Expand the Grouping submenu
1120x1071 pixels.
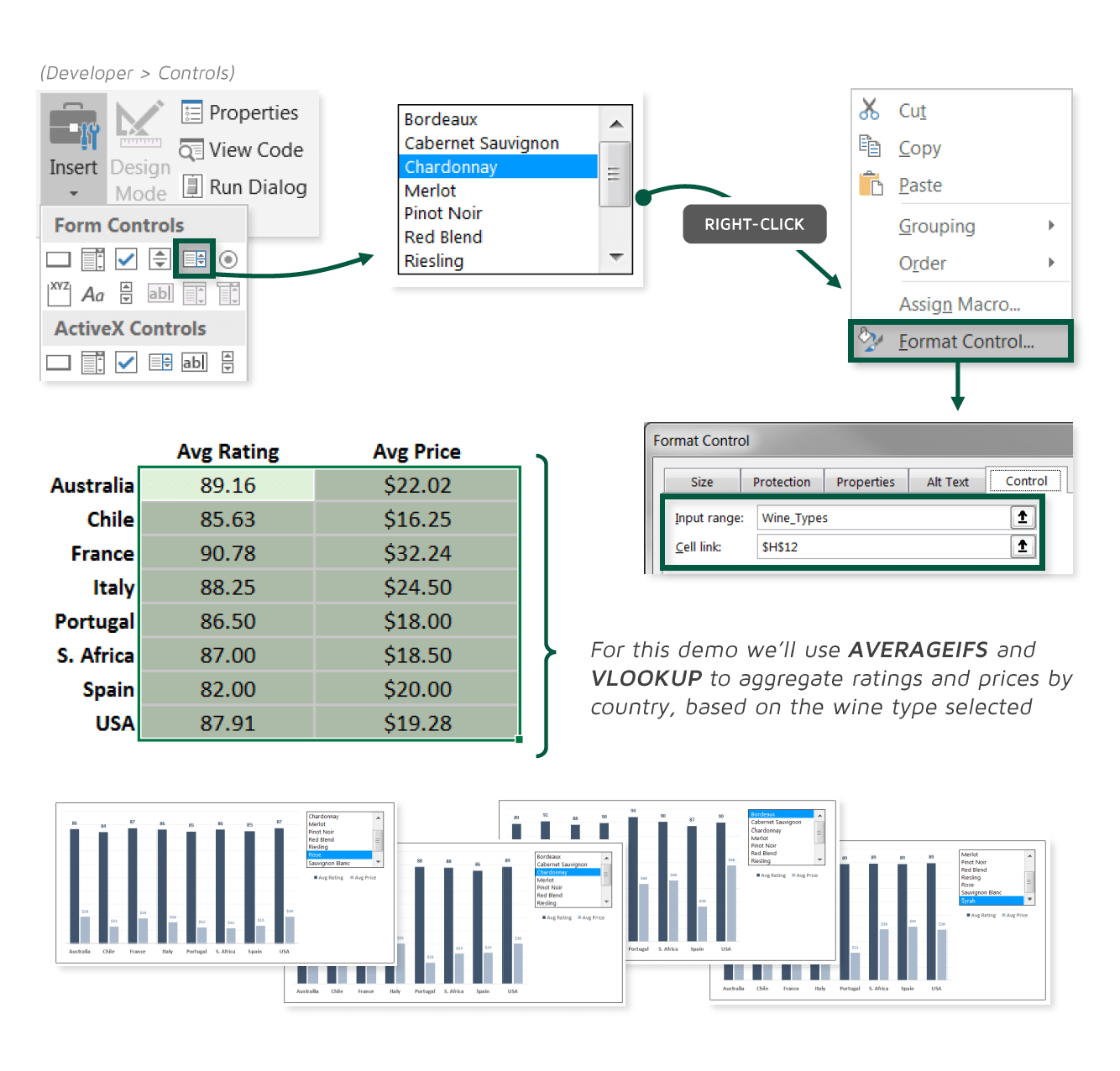[x=937, y=225]
